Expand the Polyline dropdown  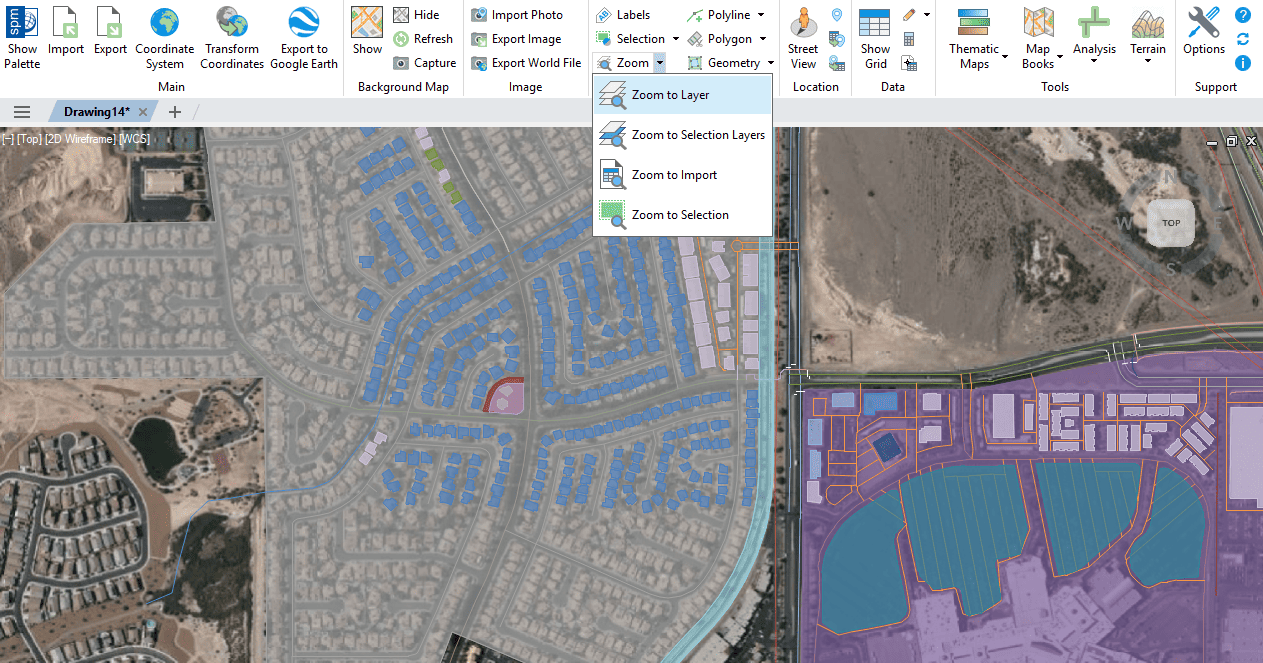761,15
